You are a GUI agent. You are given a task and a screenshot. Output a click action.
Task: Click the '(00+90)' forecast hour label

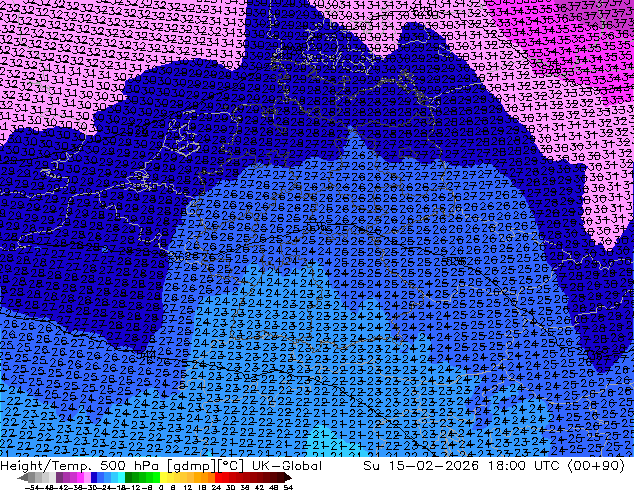596,466
